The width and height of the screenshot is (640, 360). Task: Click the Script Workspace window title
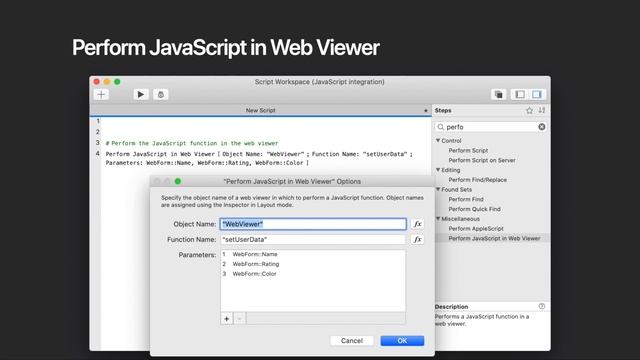click(x=320, y=82)
